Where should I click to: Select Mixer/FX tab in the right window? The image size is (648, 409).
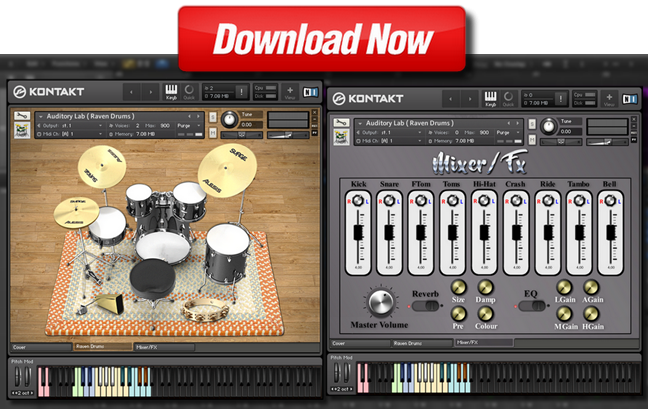[484, 342]
